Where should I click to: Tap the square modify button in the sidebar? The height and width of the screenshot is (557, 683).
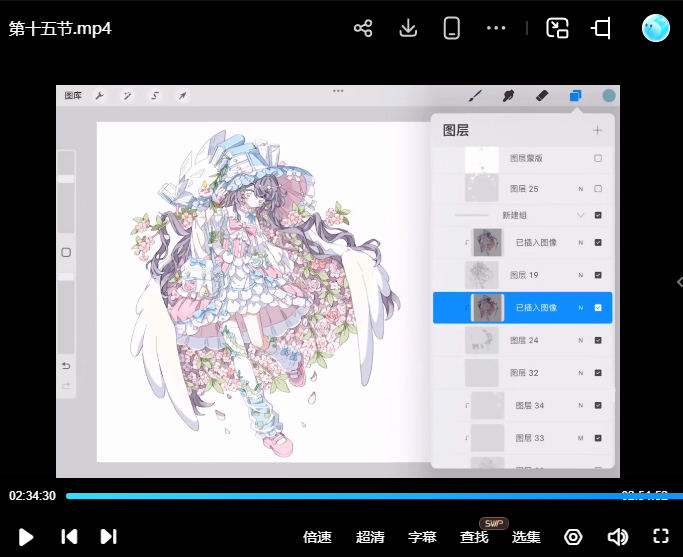coord(66,253)
